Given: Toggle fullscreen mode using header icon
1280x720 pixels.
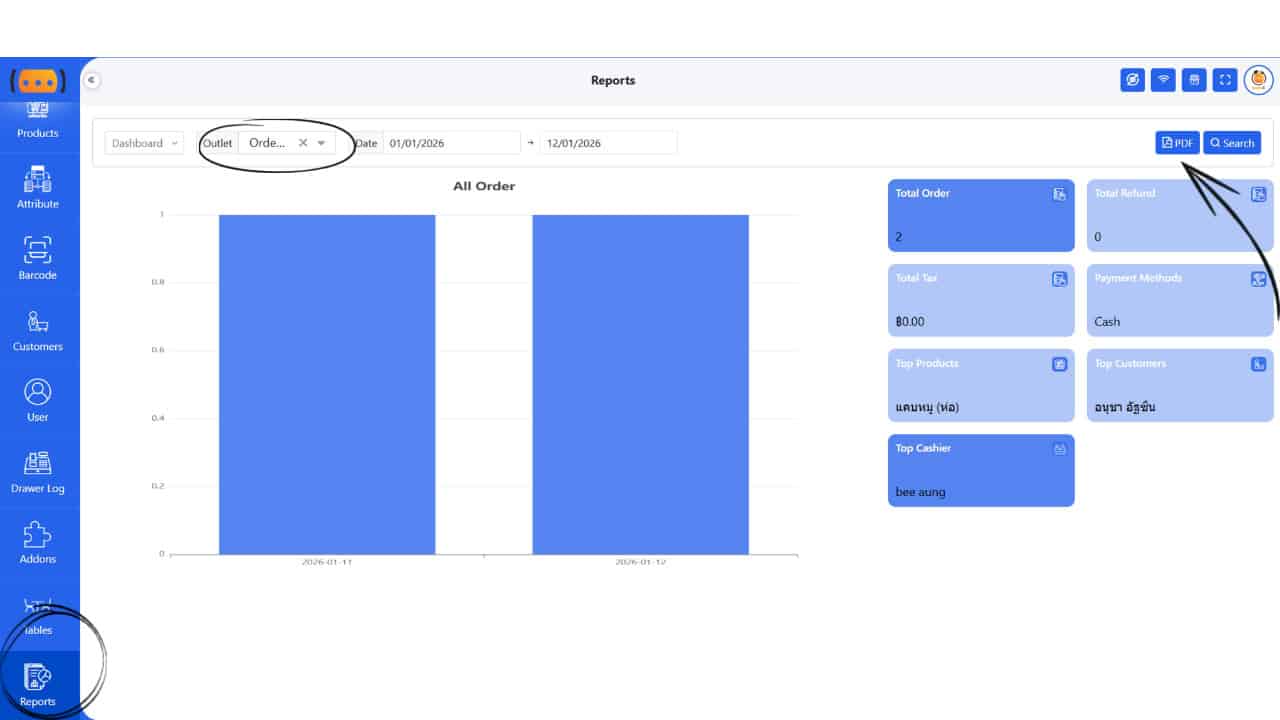Looking at the screenshot, I should (x=1225, y=80).
